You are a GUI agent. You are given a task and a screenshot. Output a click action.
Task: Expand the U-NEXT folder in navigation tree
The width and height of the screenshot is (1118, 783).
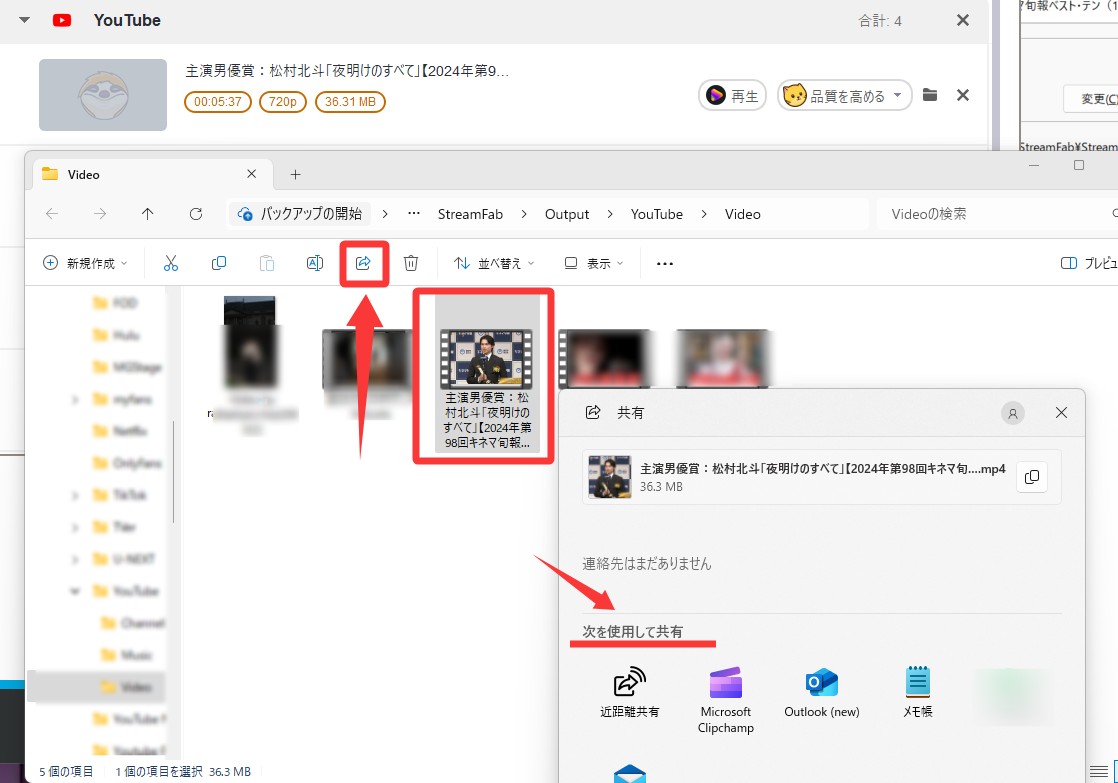(x=75, y=559)
